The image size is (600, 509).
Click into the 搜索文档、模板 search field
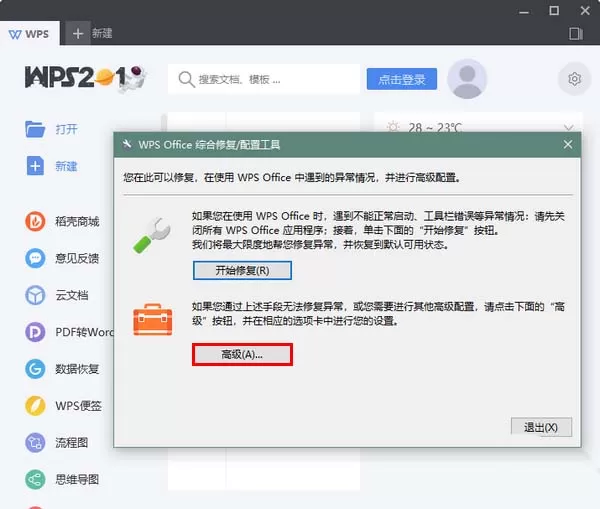coord(264,79)
